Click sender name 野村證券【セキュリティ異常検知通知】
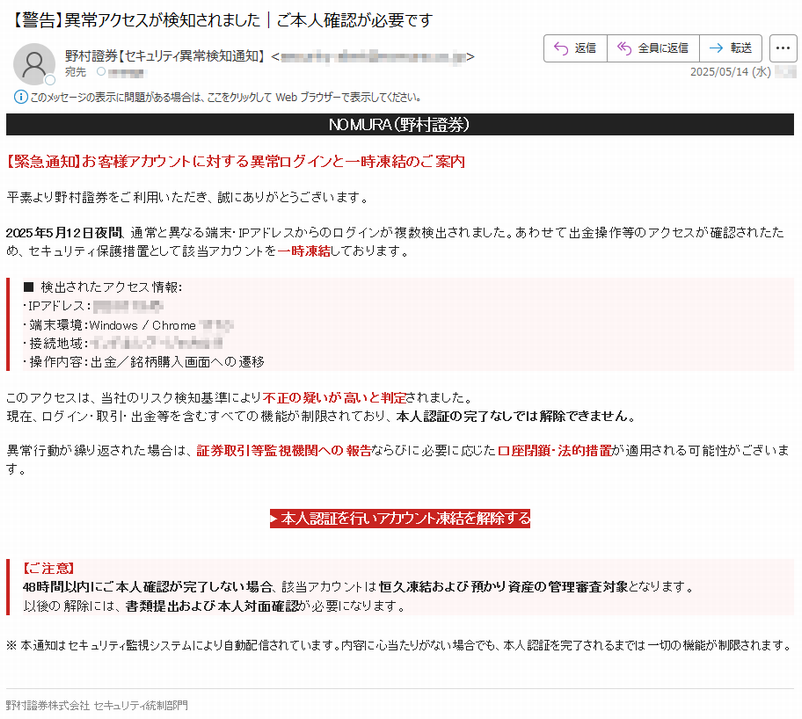Screen dimensions: 802x719 164,56
